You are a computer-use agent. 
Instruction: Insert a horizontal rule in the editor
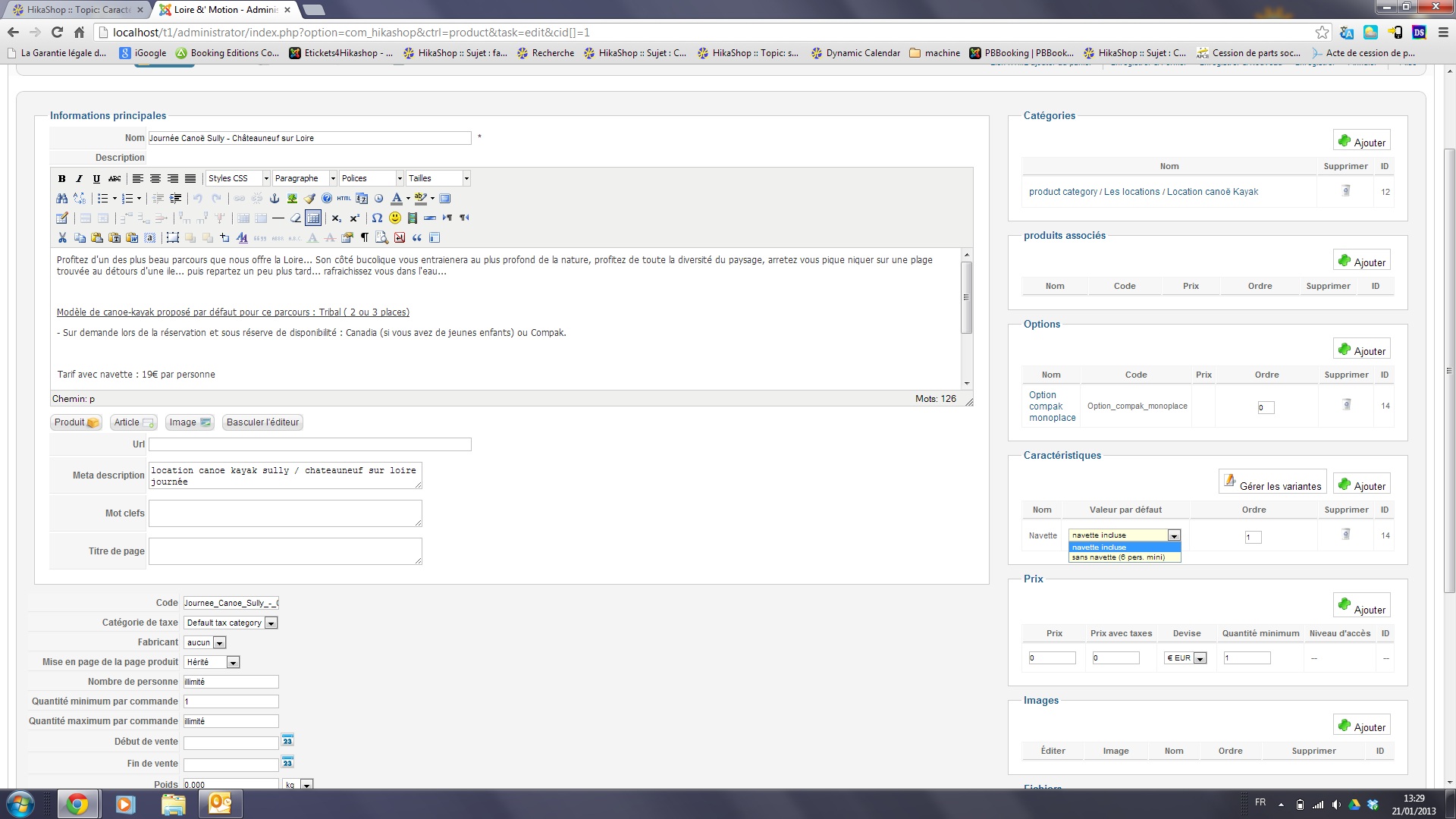coord(278,218)
